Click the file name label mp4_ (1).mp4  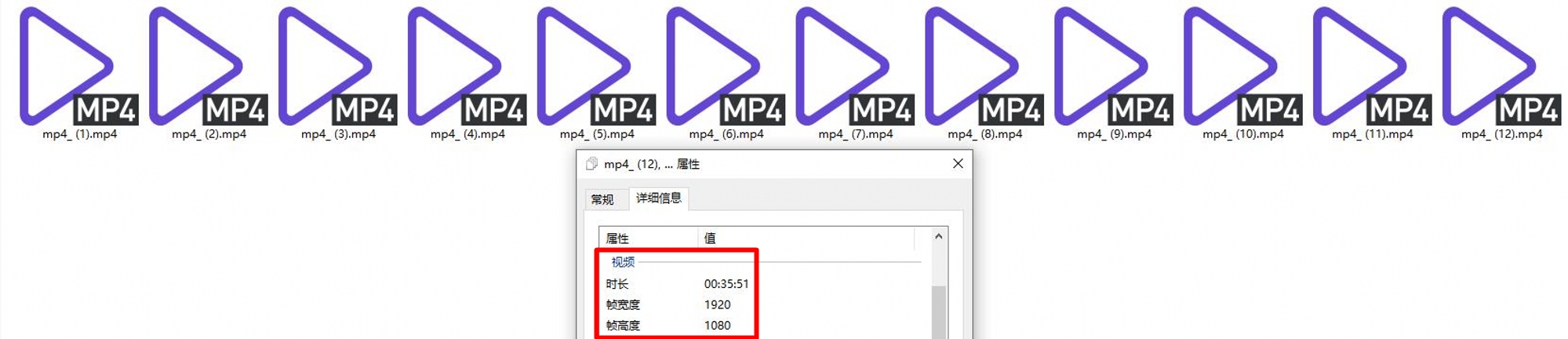point(79,134)
